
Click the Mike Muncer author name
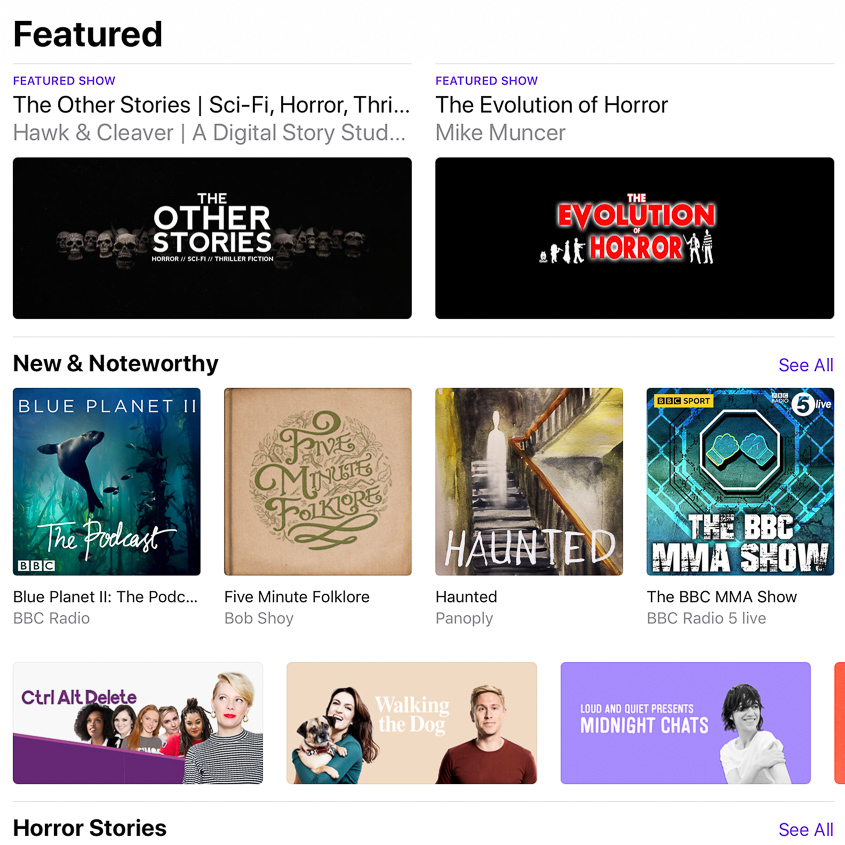click(500, 133)
